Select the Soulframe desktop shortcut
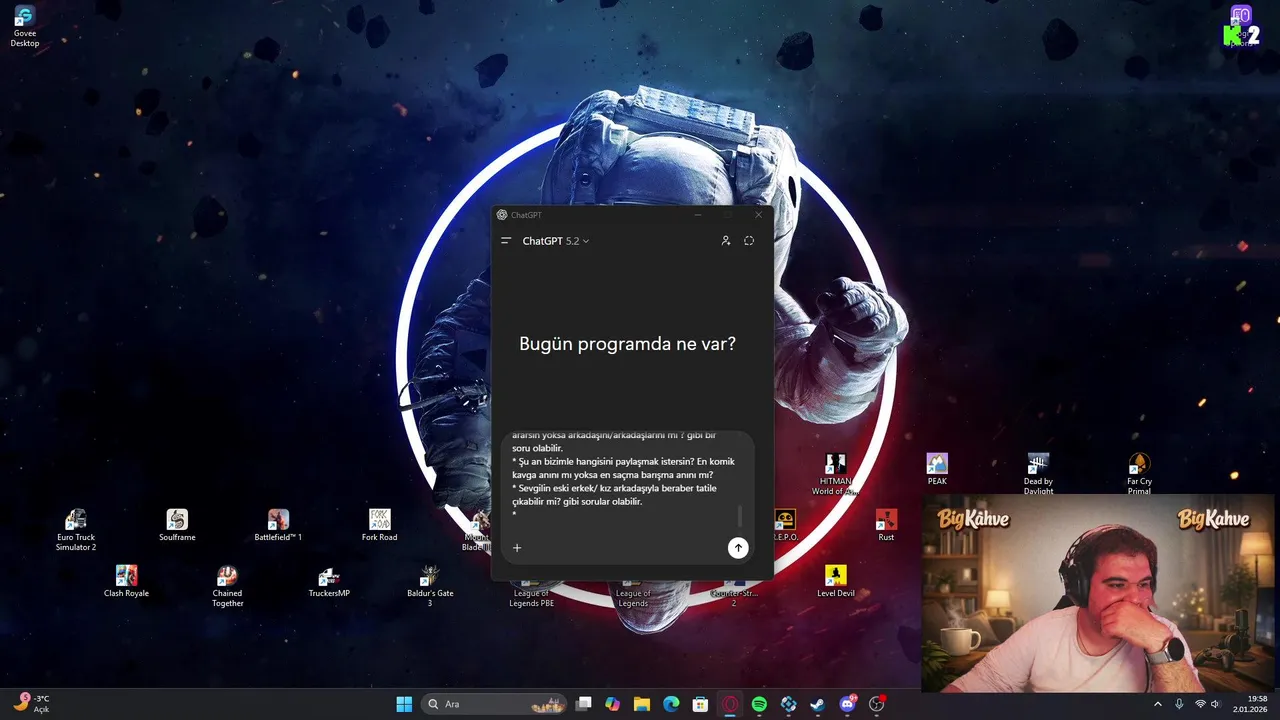1280x720 pixels. (x=177, y=526)
